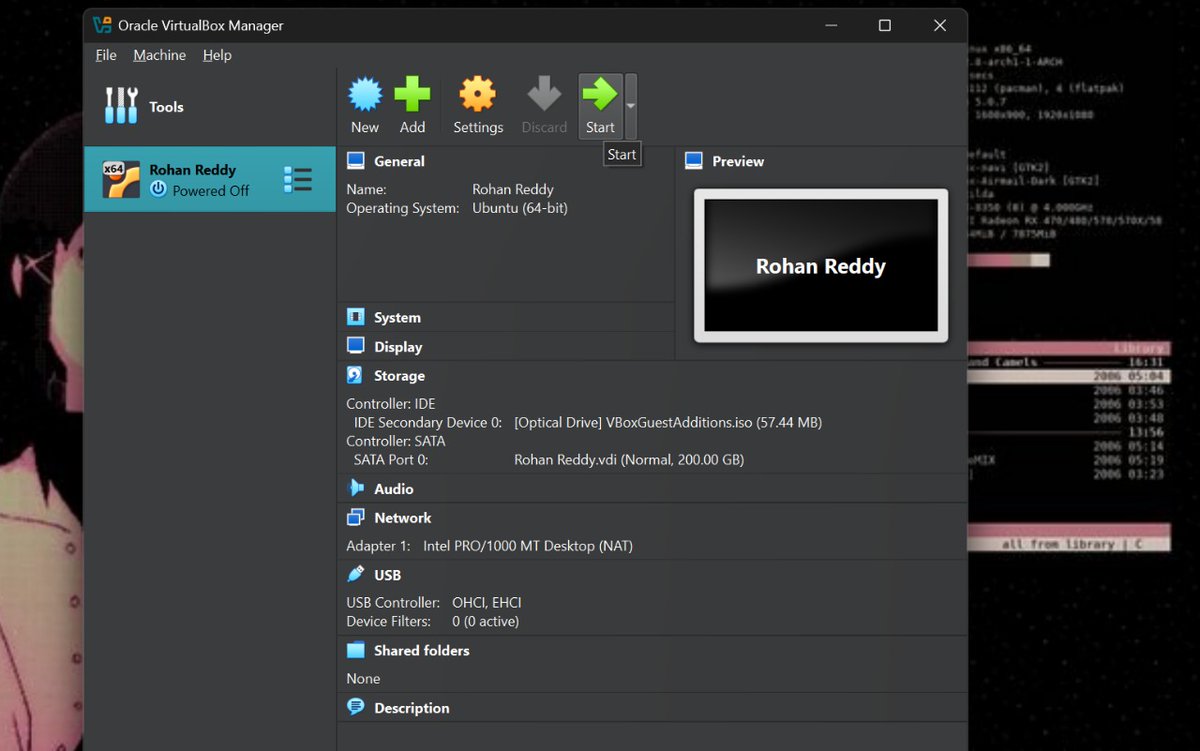
Task: Click the New virtual machine icon
Action: point(365,95)
